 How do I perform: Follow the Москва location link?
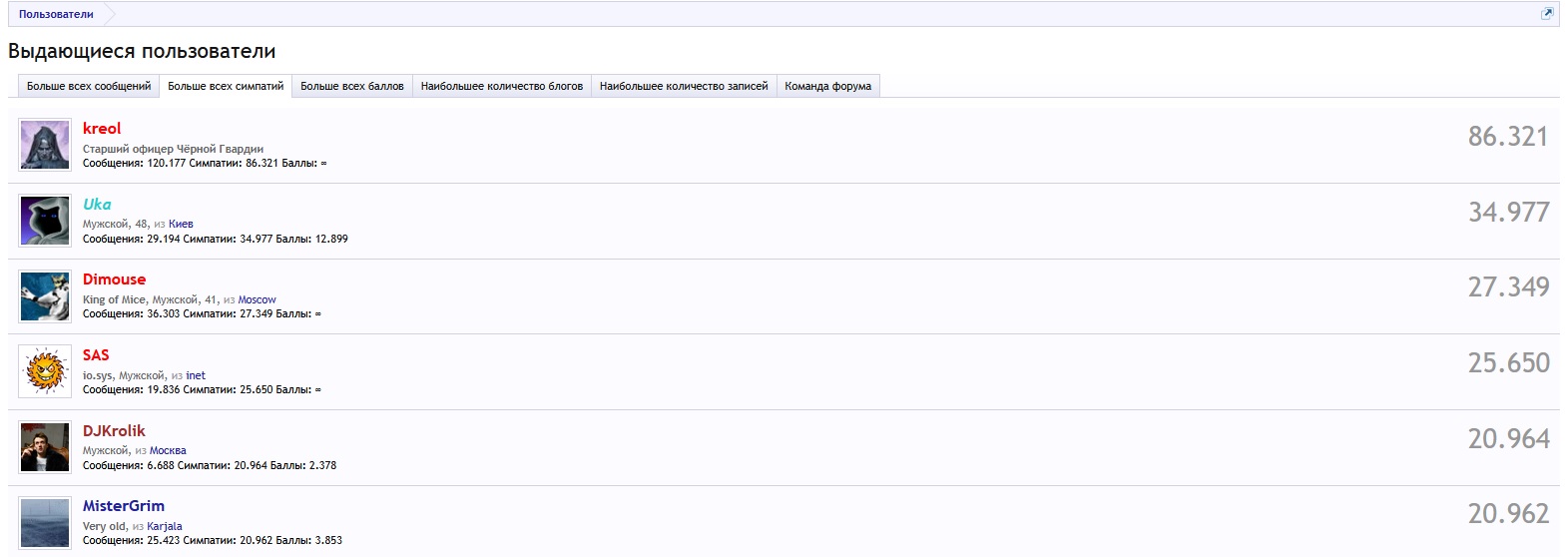[x=168, y=451]
